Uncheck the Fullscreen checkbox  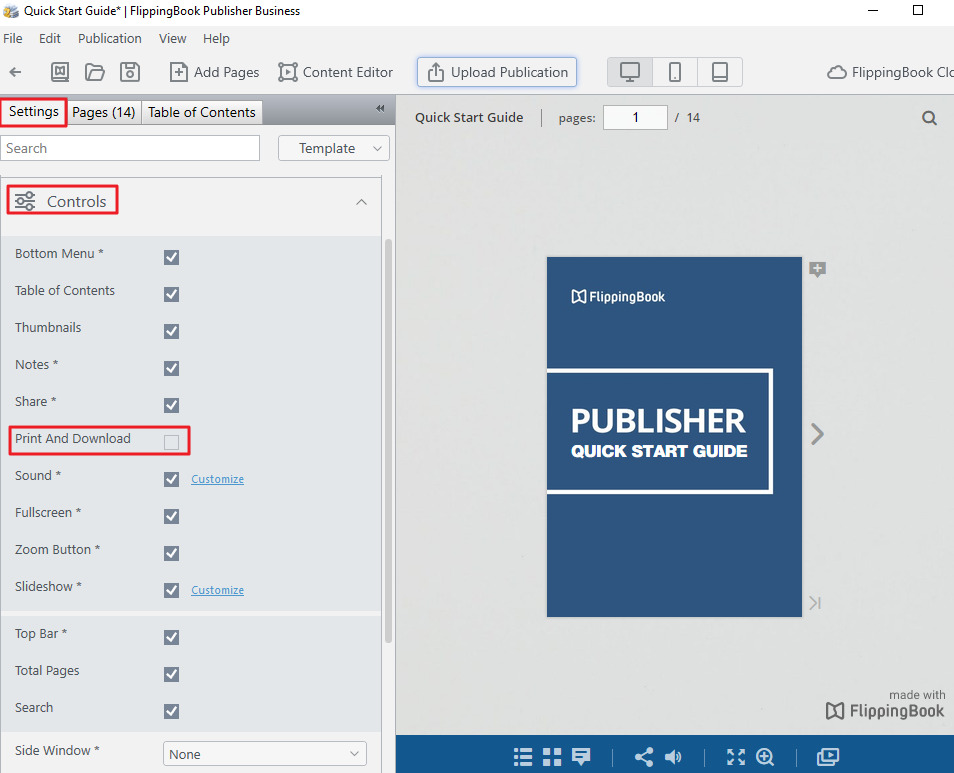click(x=172, y=516)
